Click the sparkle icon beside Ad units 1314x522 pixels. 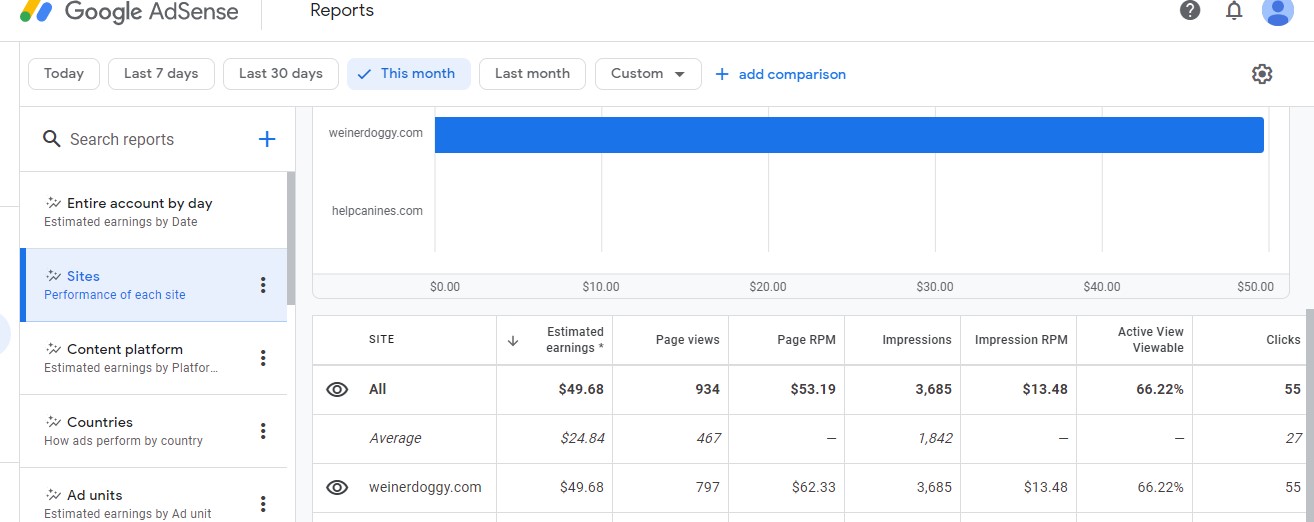coord(53,495)
